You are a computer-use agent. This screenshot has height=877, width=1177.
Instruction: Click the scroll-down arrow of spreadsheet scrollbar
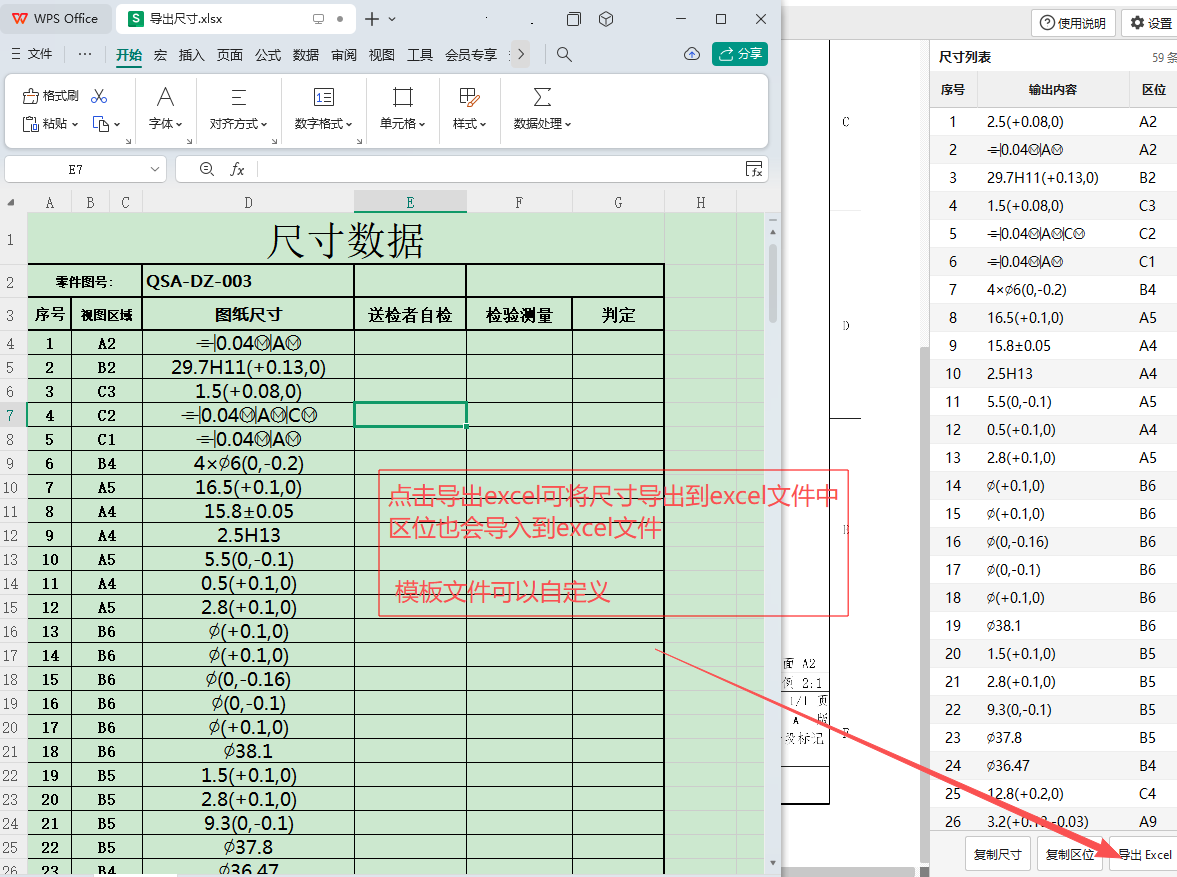click(772, 863)
